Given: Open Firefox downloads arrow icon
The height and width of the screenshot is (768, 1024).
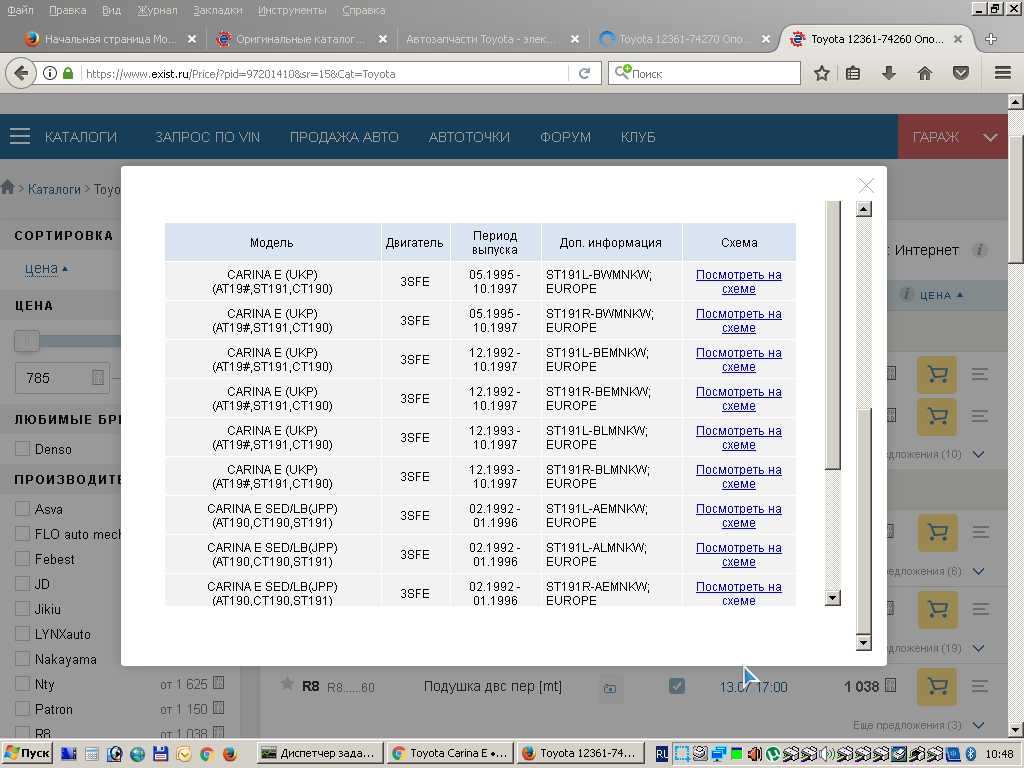Looking at the screenshot, I should point(888,73).
